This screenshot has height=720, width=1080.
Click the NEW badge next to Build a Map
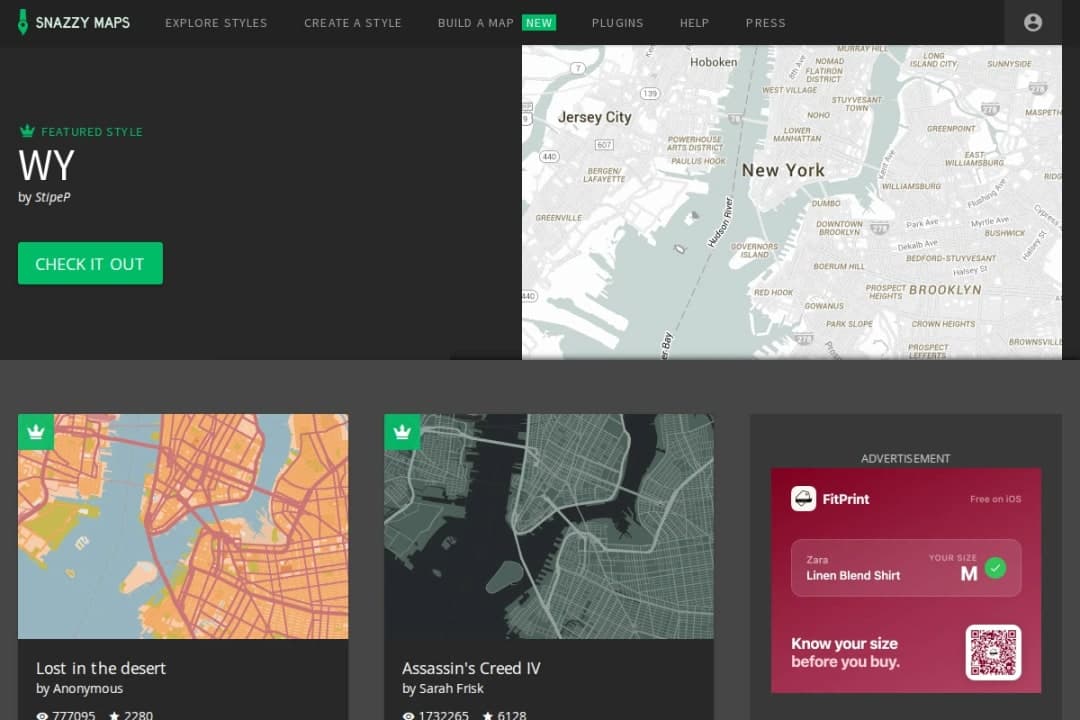pyautogui.click(x=539, y=23)
